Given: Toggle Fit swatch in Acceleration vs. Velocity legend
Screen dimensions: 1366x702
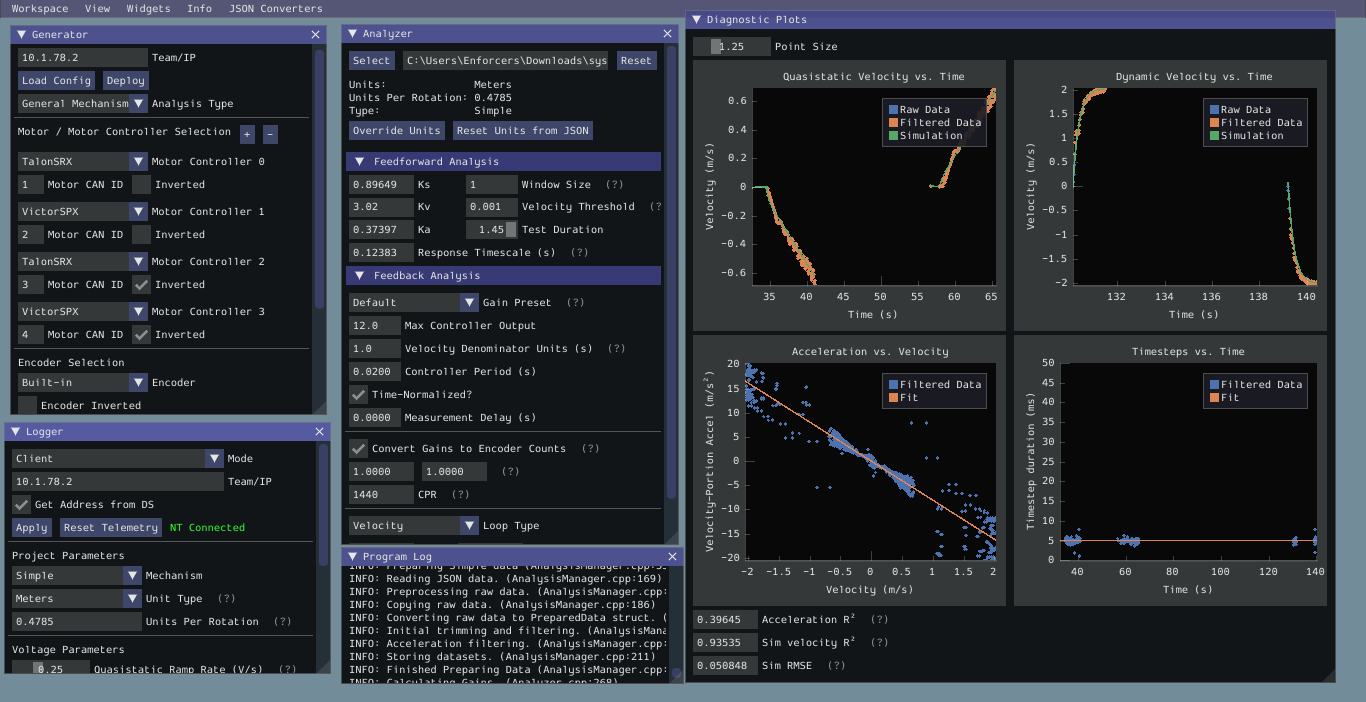Looking at the screenshot, I should 893,397.
